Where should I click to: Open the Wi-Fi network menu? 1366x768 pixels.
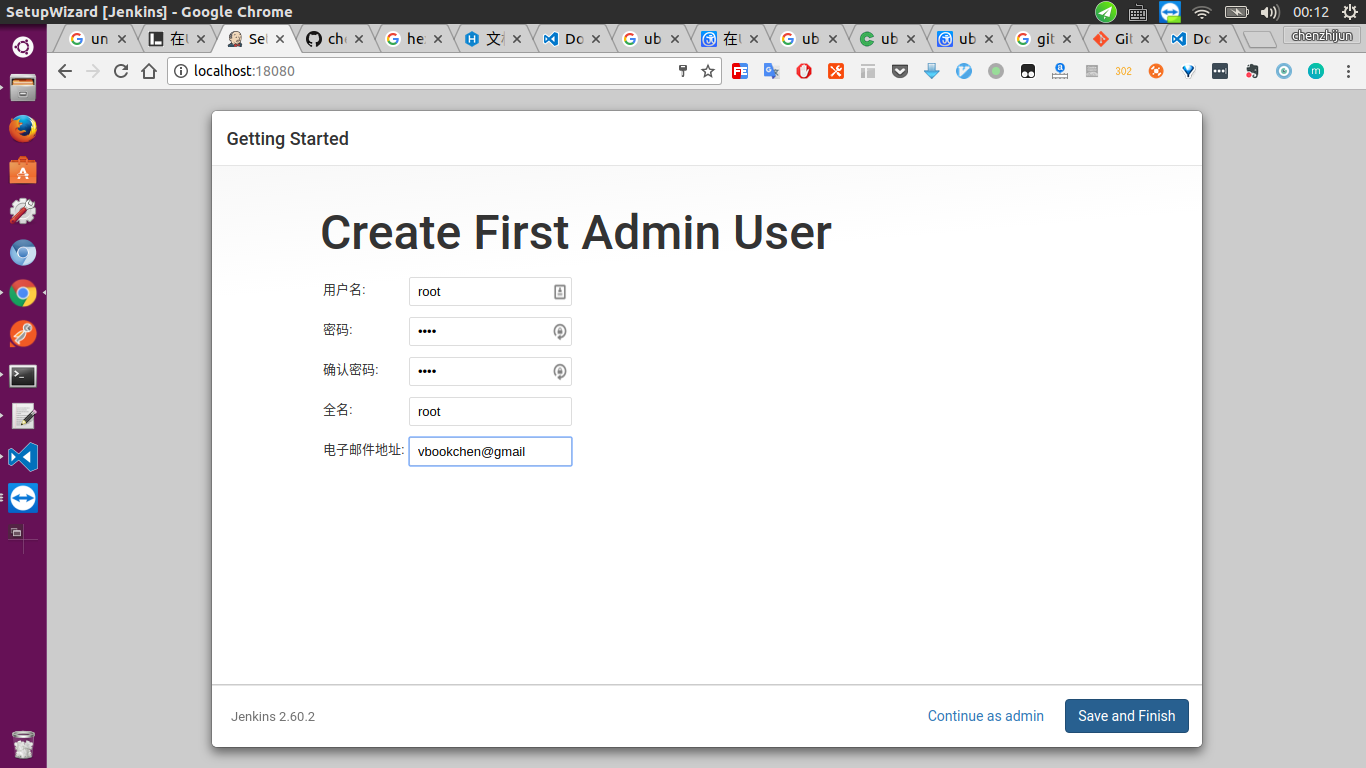point(1202,12)
